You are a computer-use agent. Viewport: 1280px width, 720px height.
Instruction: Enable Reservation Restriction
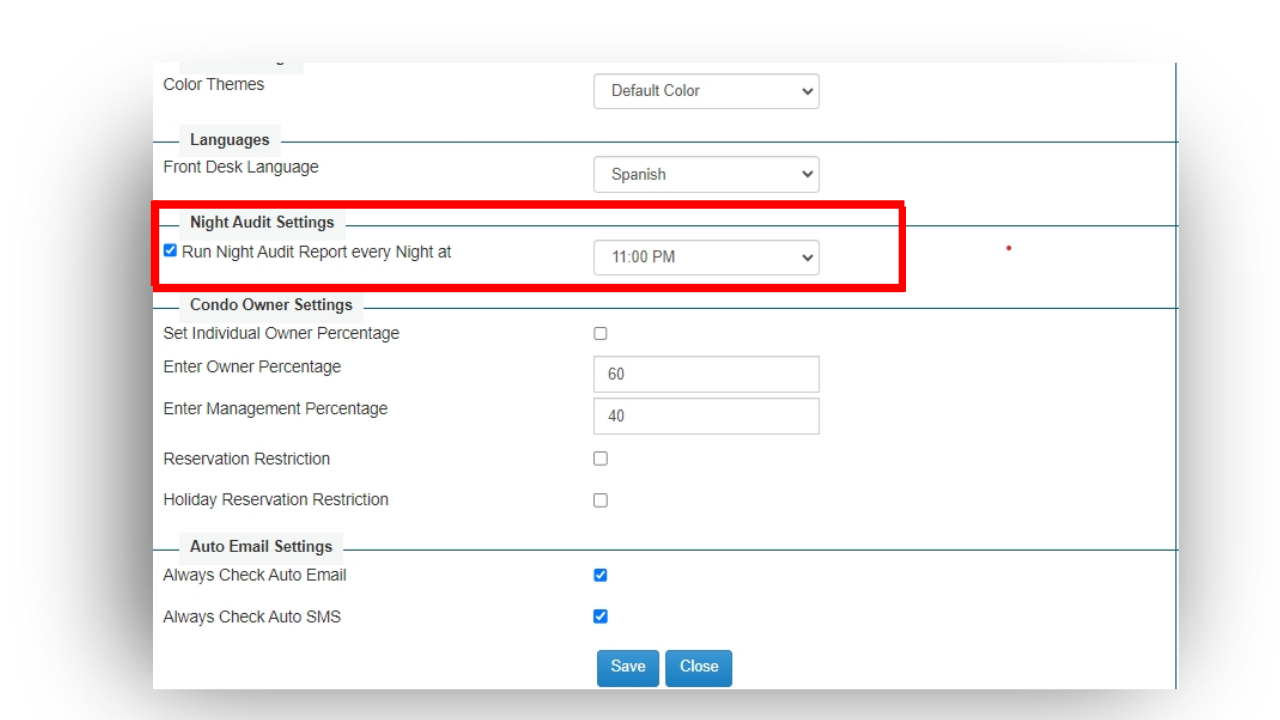pyautogui.click(x=600, y=458)
